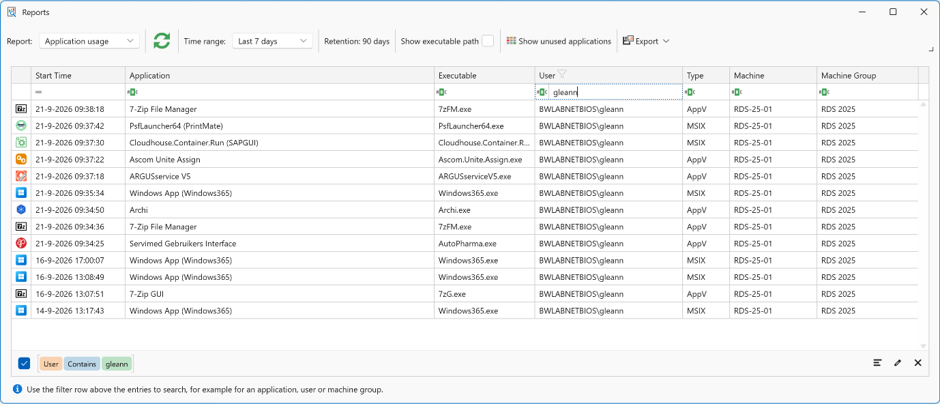
Task: Click the Windows App icon at 17:00:07
Action: [21, 260]
